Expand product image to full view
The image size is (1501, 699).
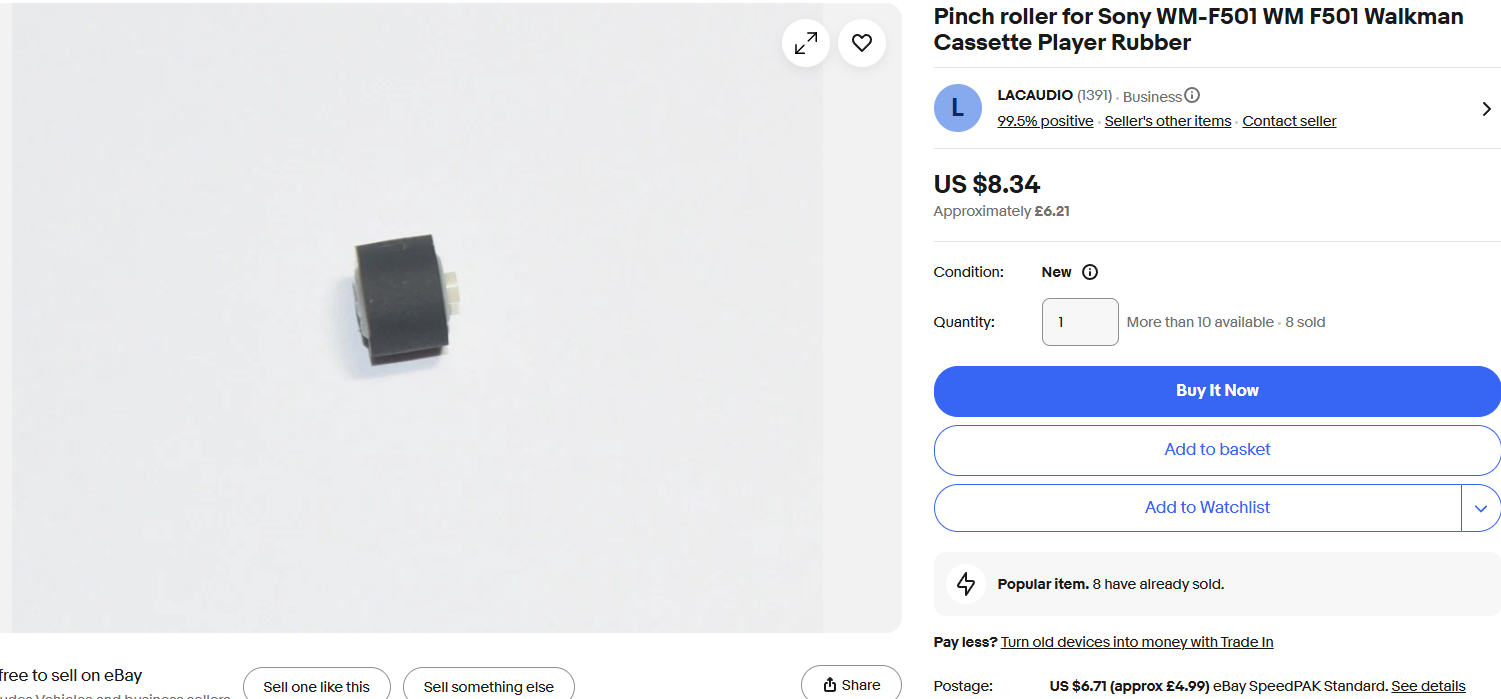805,43
